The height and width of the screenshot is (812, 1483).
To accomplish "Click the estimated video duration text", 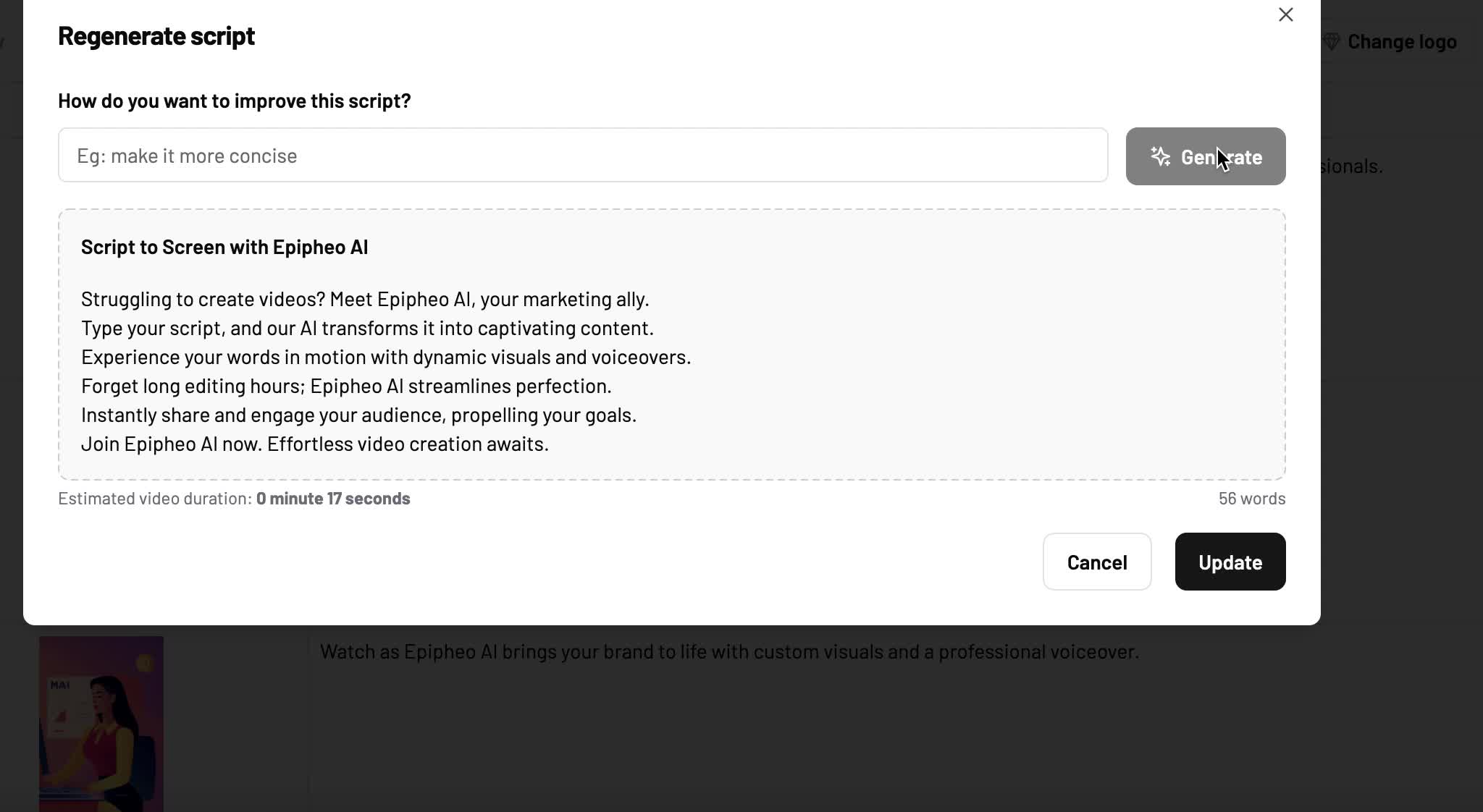I will pos(234,499).
